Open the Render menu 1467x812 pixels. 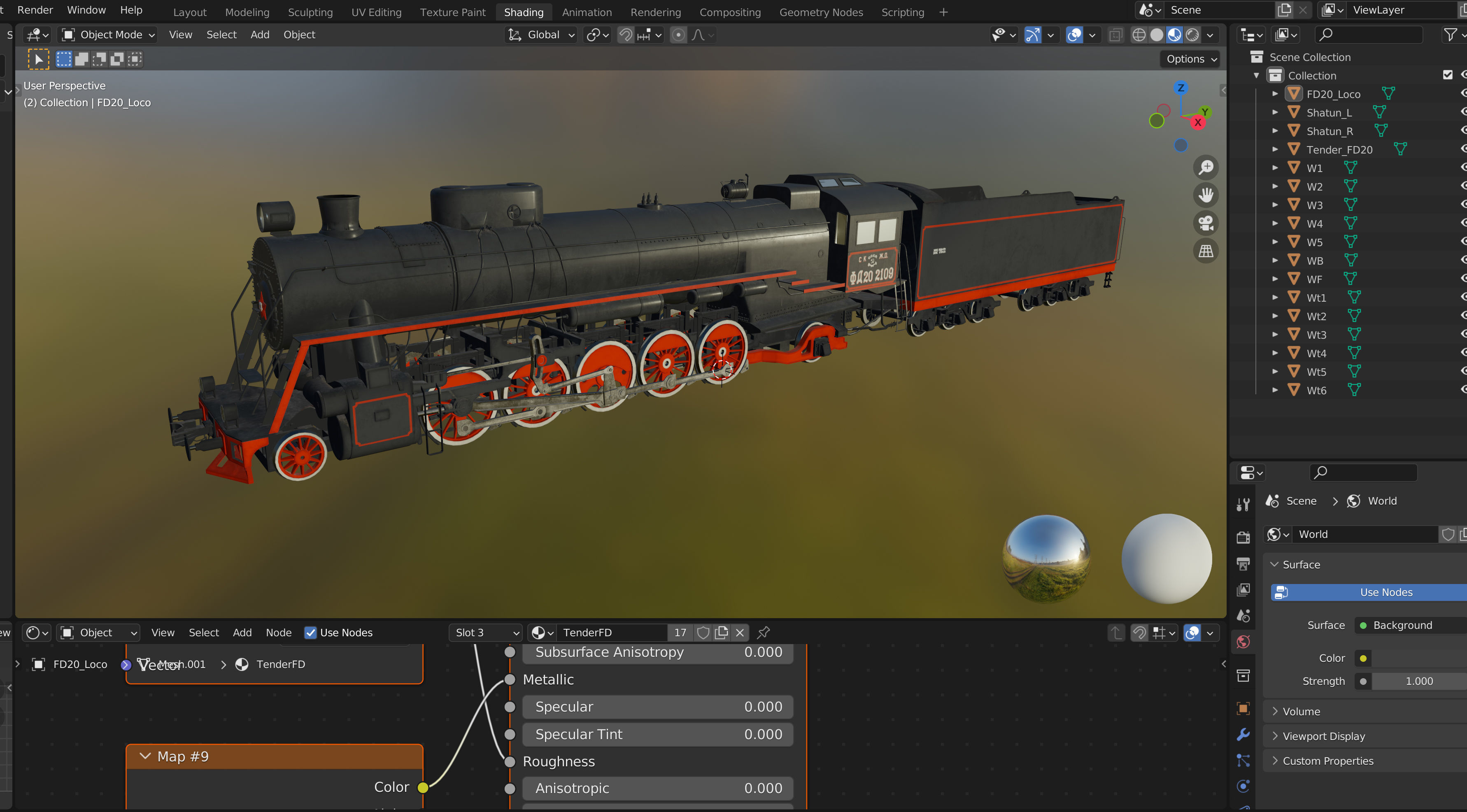pyautogui.click(x=35, y=10)
